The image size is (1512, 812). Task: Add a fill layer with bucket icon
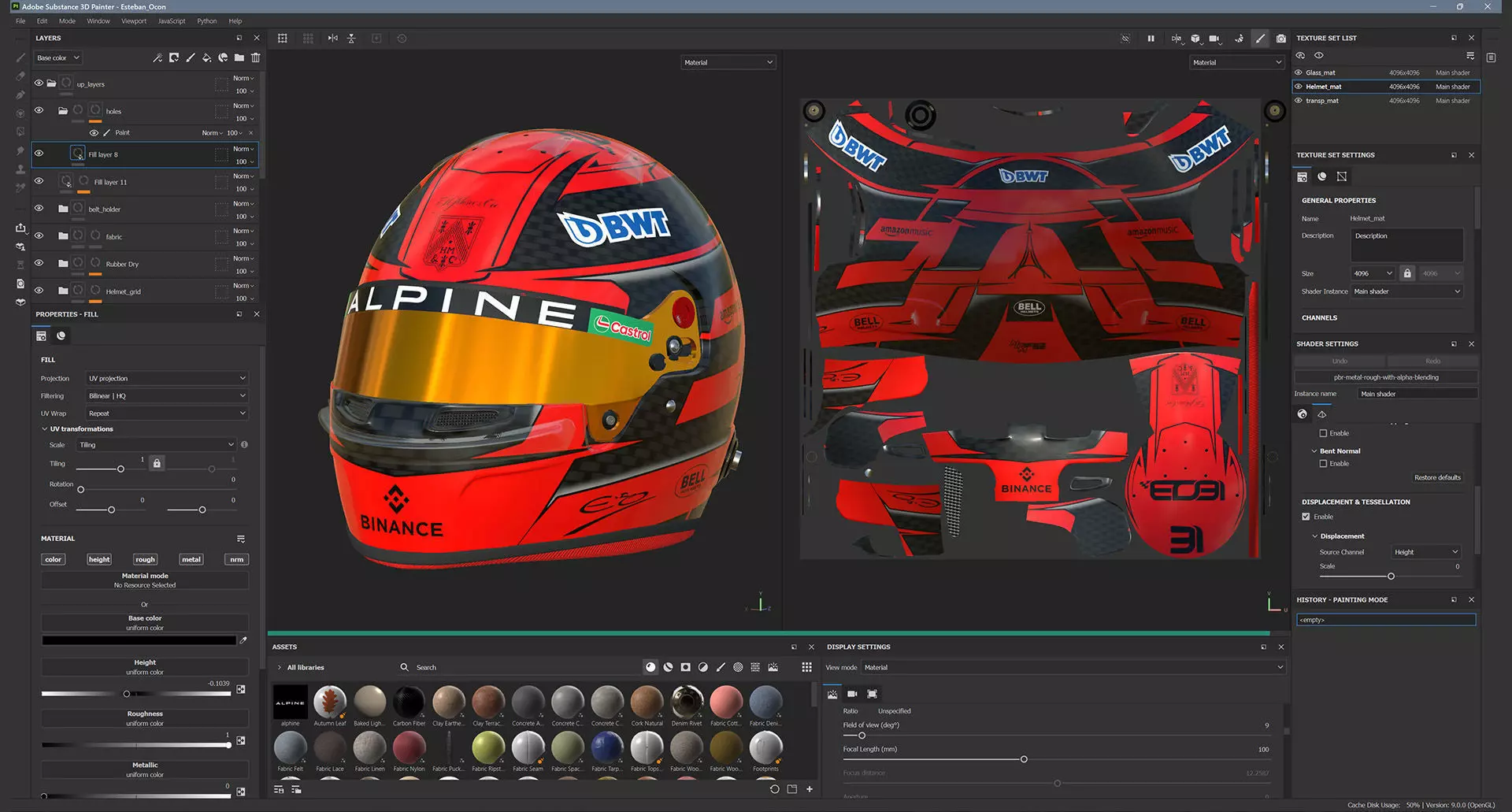click(206, 57)
